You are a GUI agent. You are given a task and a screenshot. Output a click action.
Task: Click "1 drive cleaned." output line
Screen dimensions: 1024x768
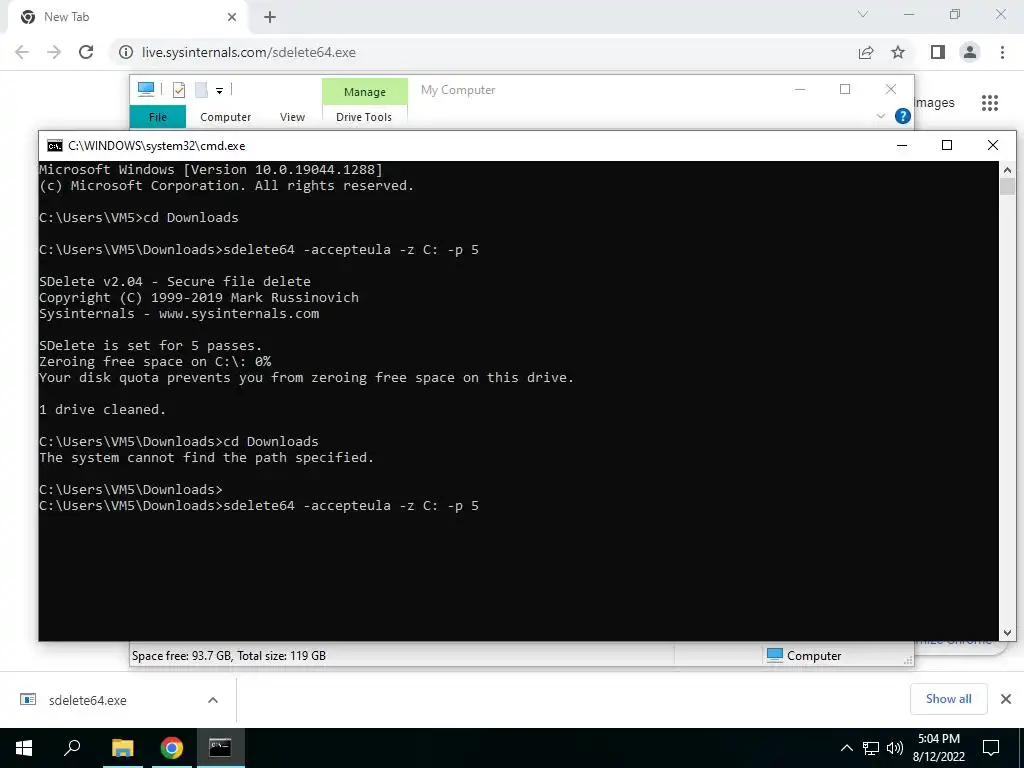(x=103, y=409)
